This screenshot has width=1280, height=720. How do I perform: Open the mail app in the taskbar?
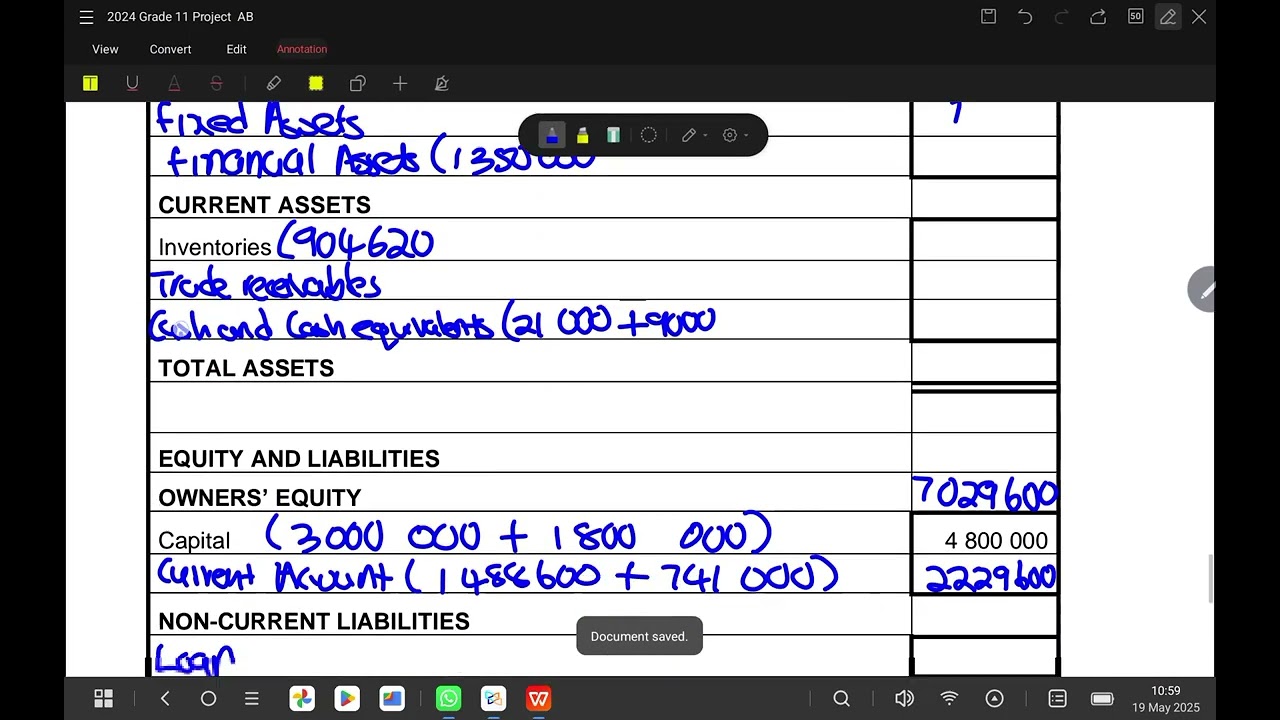(493, 698)
